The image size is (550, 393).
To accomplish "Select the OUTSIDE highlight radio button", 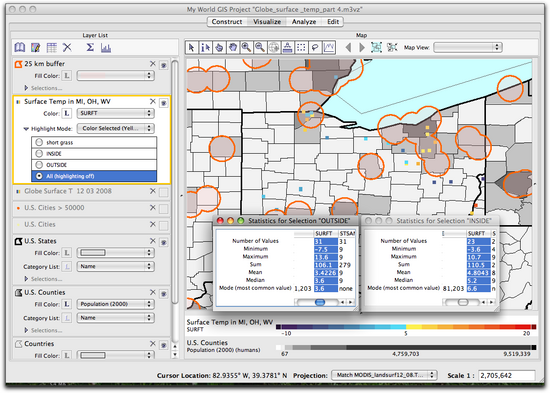I will tap(39, 165).
